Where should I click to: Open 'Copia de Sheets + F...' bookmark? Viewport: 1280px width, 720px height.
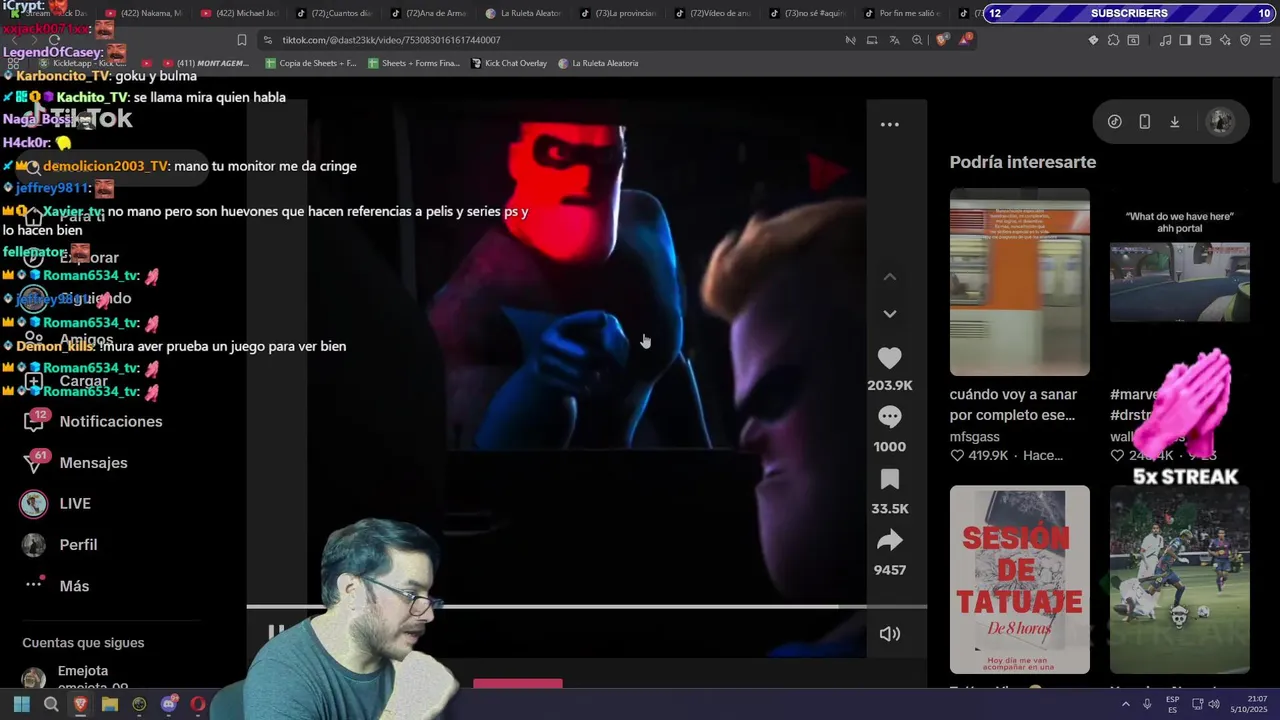coord(311,63)
